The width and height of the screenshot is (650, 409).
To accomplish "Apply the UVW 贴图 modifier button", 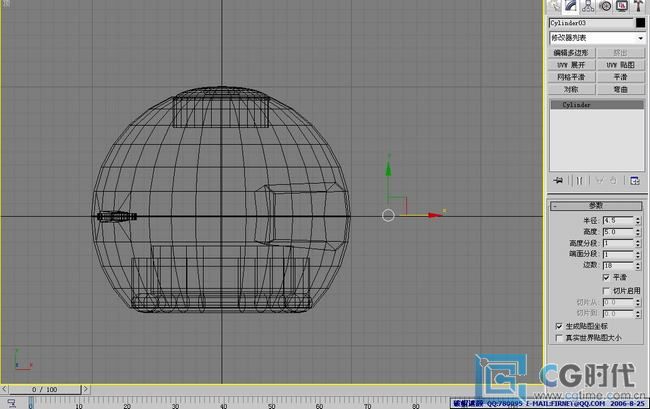I will click(x=621, y=65).
